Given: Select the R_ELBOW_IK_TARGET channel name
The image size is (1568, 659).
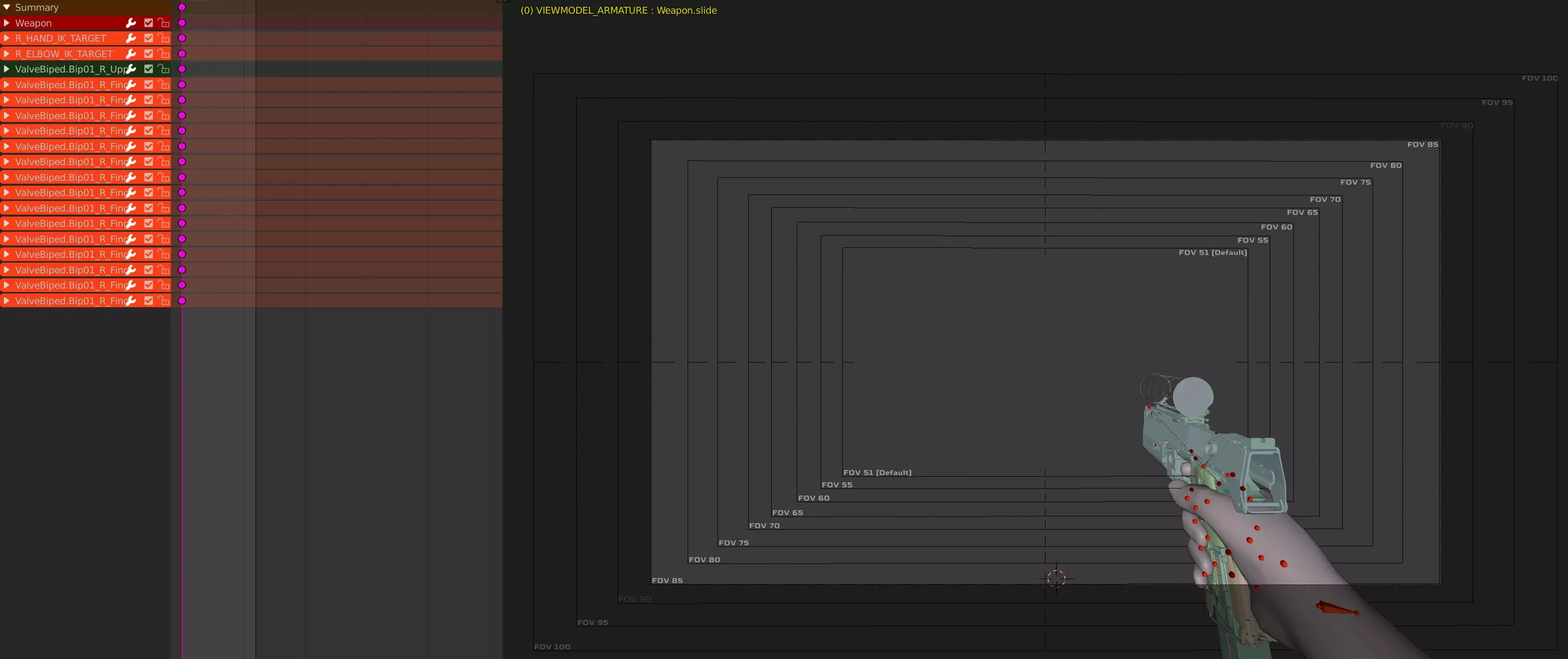Looking at the screenshot, I should click(x=63, y=53).
